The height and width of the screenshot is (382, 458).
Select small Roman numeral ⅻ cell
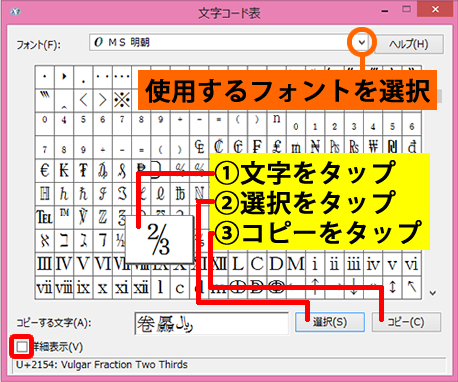(141, 287)
